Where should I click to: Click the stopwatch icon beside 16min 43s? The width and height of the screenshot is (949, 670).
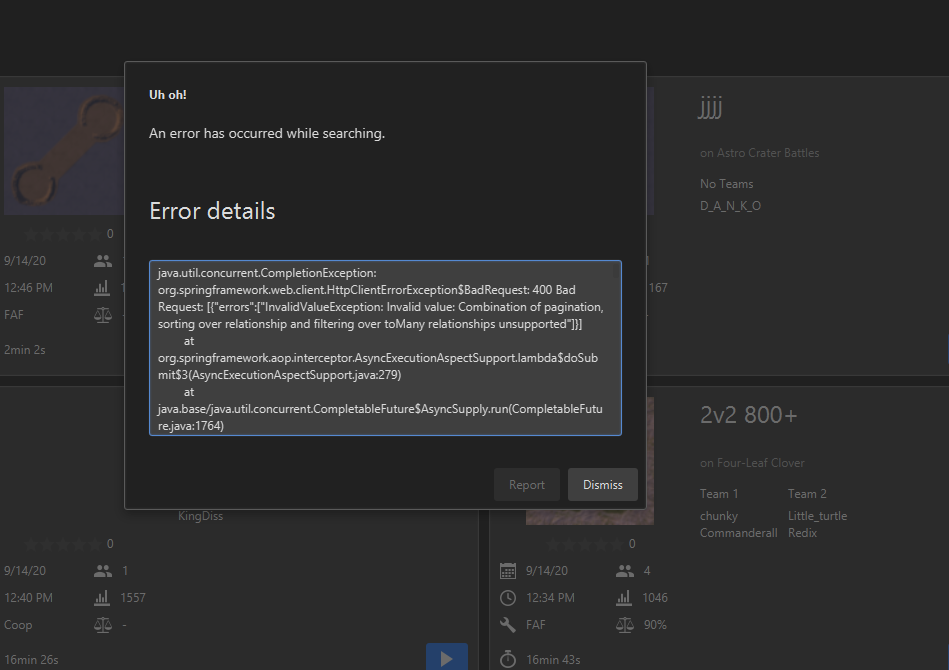(508, 659)
